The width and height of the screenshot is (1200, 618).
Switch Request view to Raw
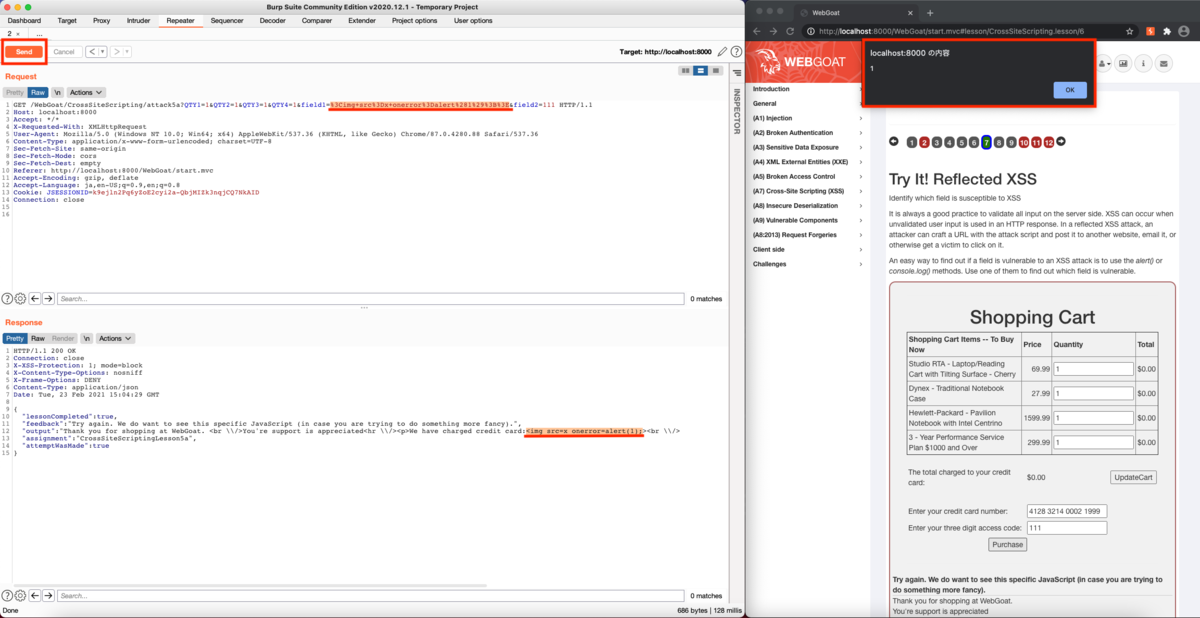[x=38, y=92]
